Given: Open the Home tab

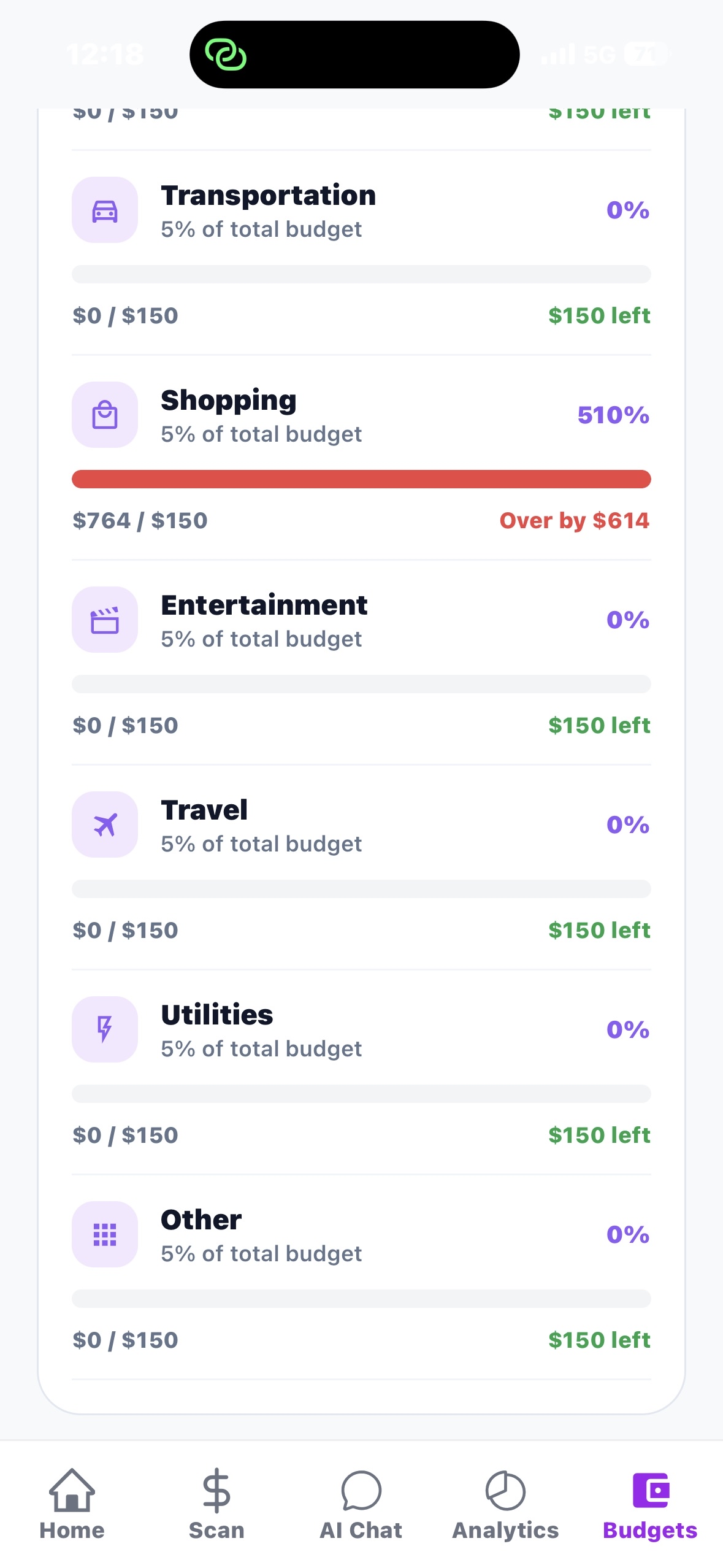Looking at the screenshot, I should 72,1504.
